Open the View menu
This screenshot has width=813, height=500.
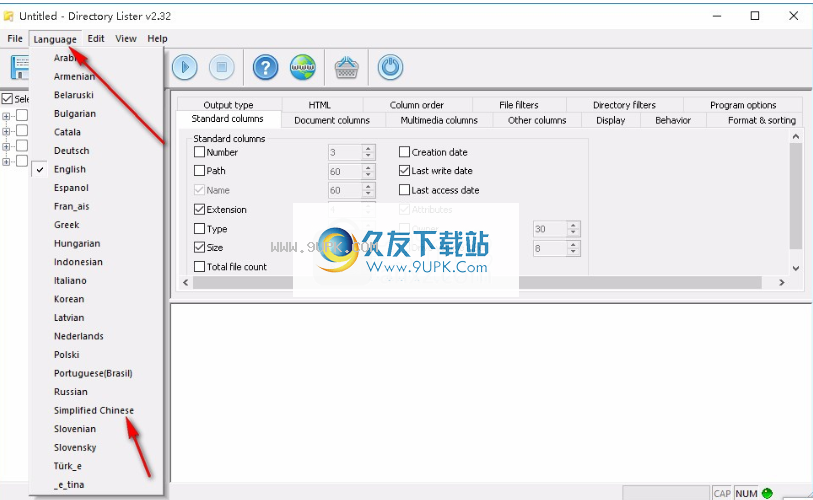[126, 38]
